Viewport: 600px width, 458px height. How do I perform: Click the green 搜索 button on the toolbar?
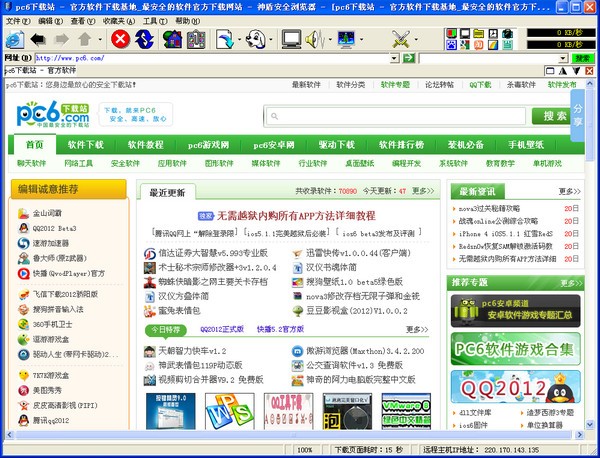click(582, 58)
